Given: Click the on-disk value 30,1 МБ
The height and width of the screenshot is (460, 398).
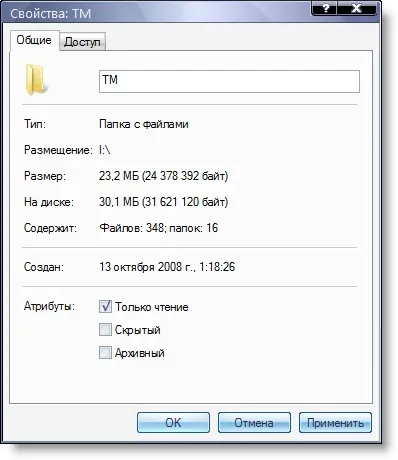Looking at the screenshot, I should tap(164, 202).
